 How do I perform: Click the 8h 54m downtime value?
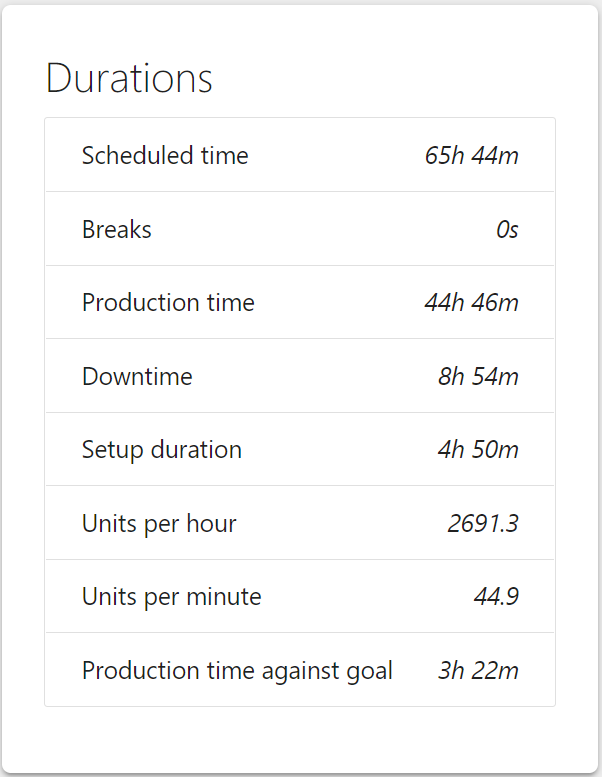pyautogui.click(x=478, y=377)
